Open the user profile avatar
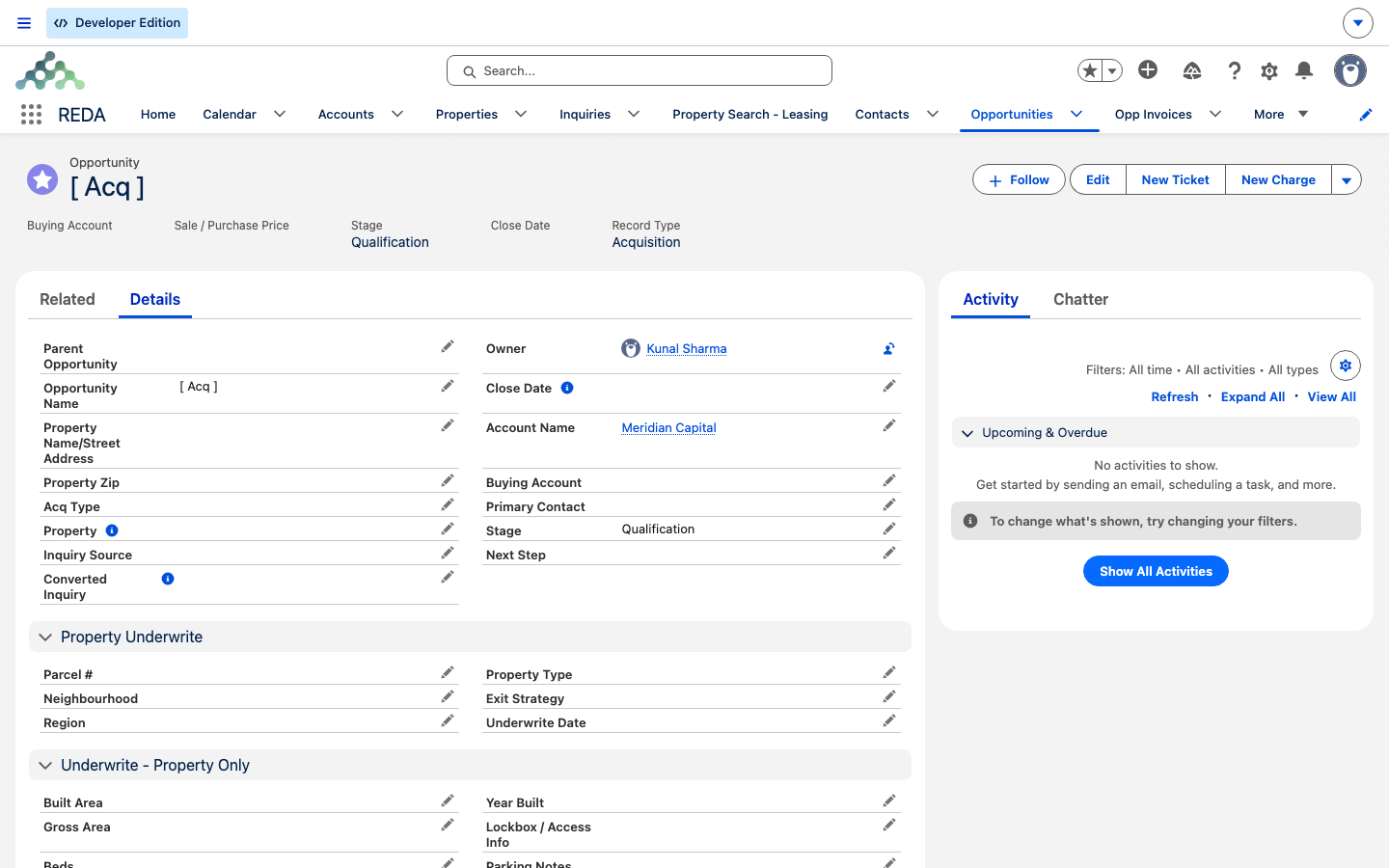 [x=1350, y=70]
